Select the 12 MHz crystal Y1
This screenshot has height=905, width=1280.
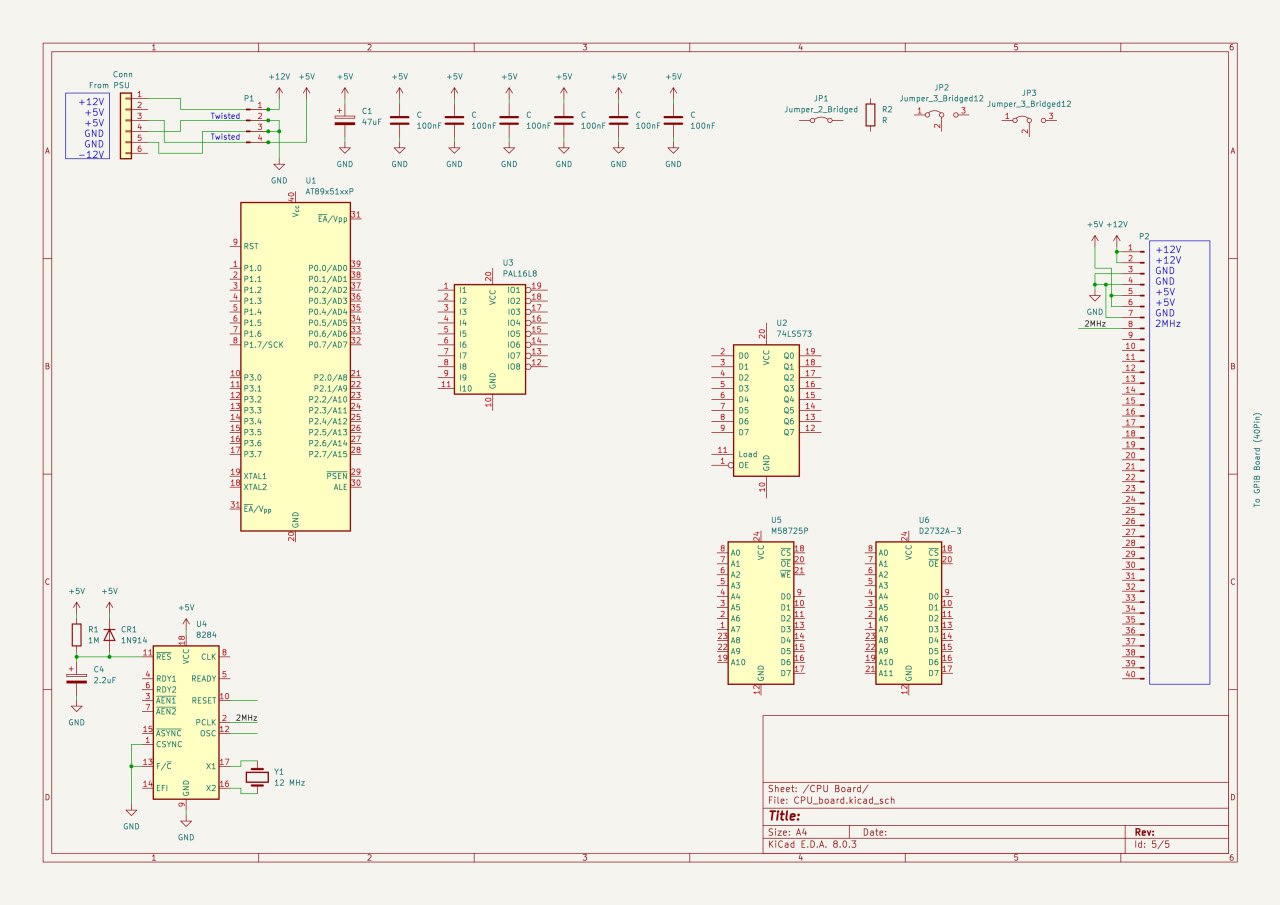click(x=258, y=777)
